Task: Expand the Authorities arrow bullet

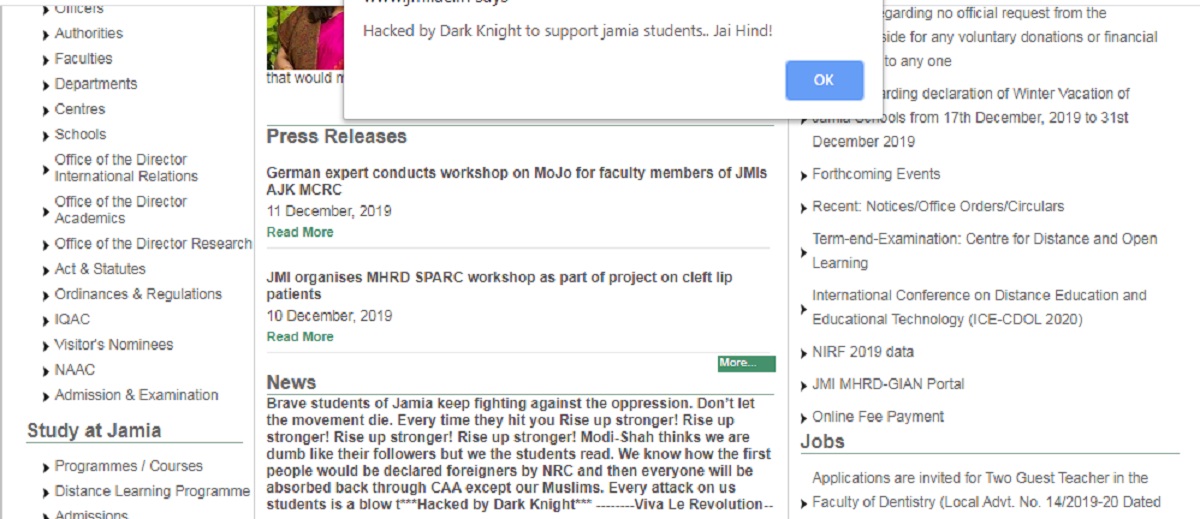Action: coord(46,35)
